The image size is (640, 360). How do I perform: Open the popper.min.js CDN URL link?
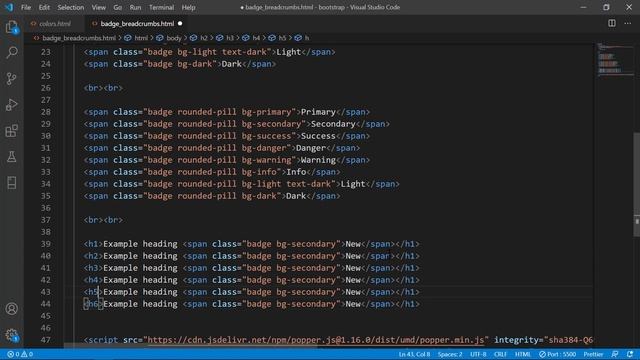(316, 340)
